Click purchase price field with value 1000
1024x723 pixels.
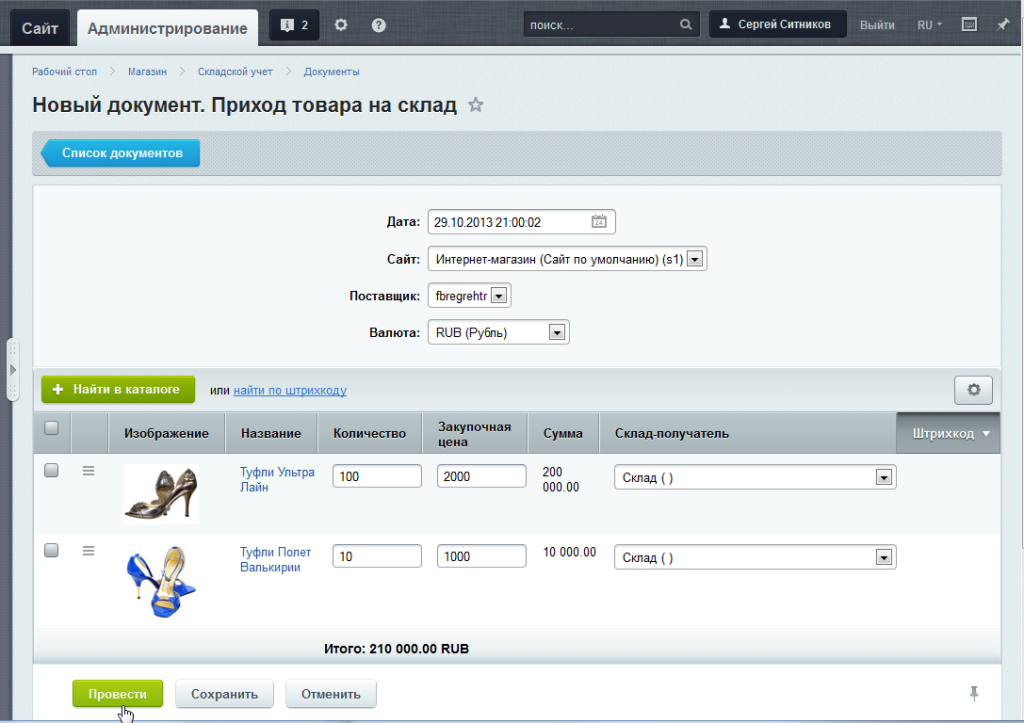pos(481,556)
